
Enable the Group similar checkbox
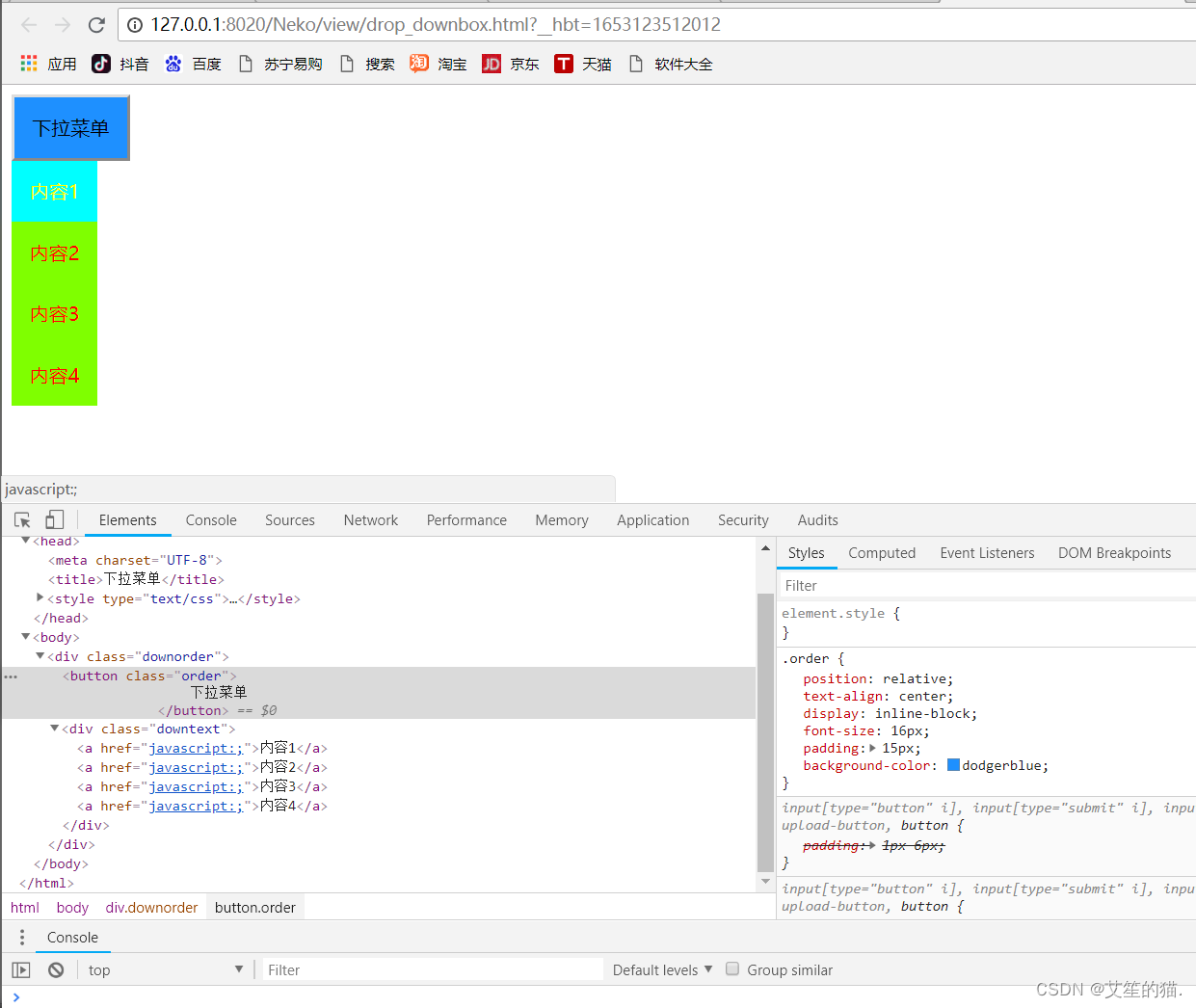[732, 969]
